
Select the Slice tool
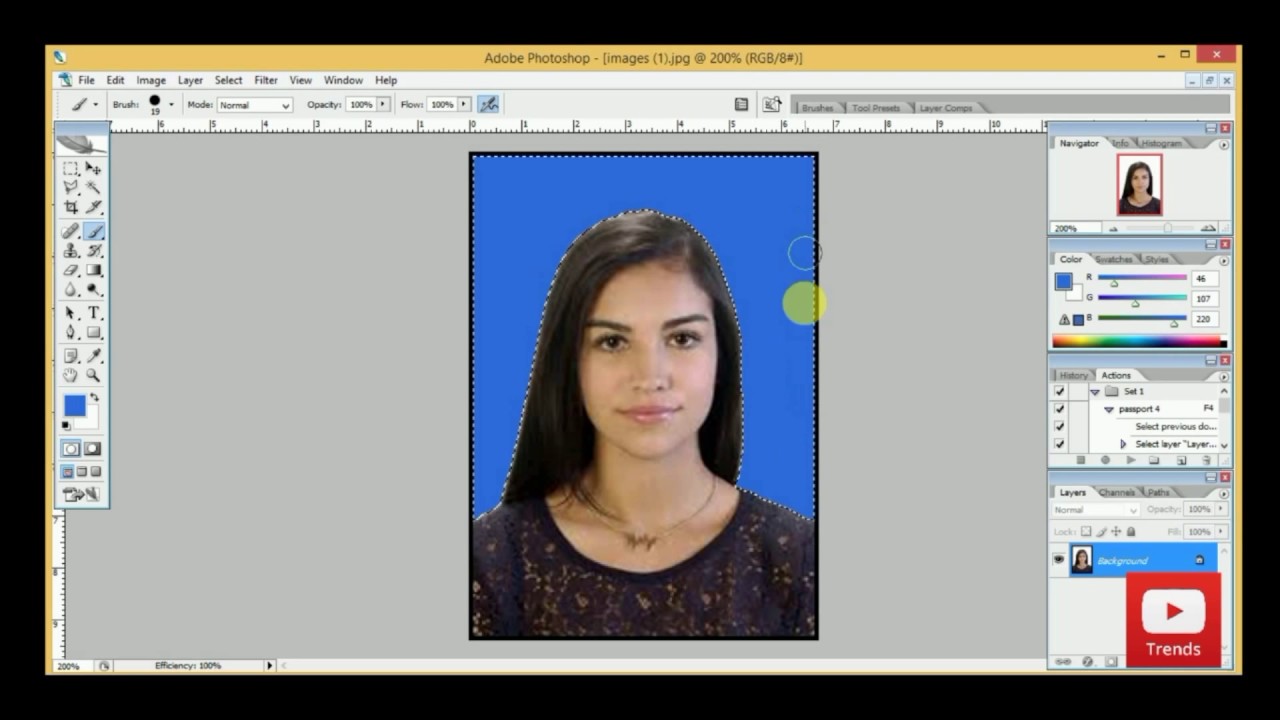[x=93, y=207]
